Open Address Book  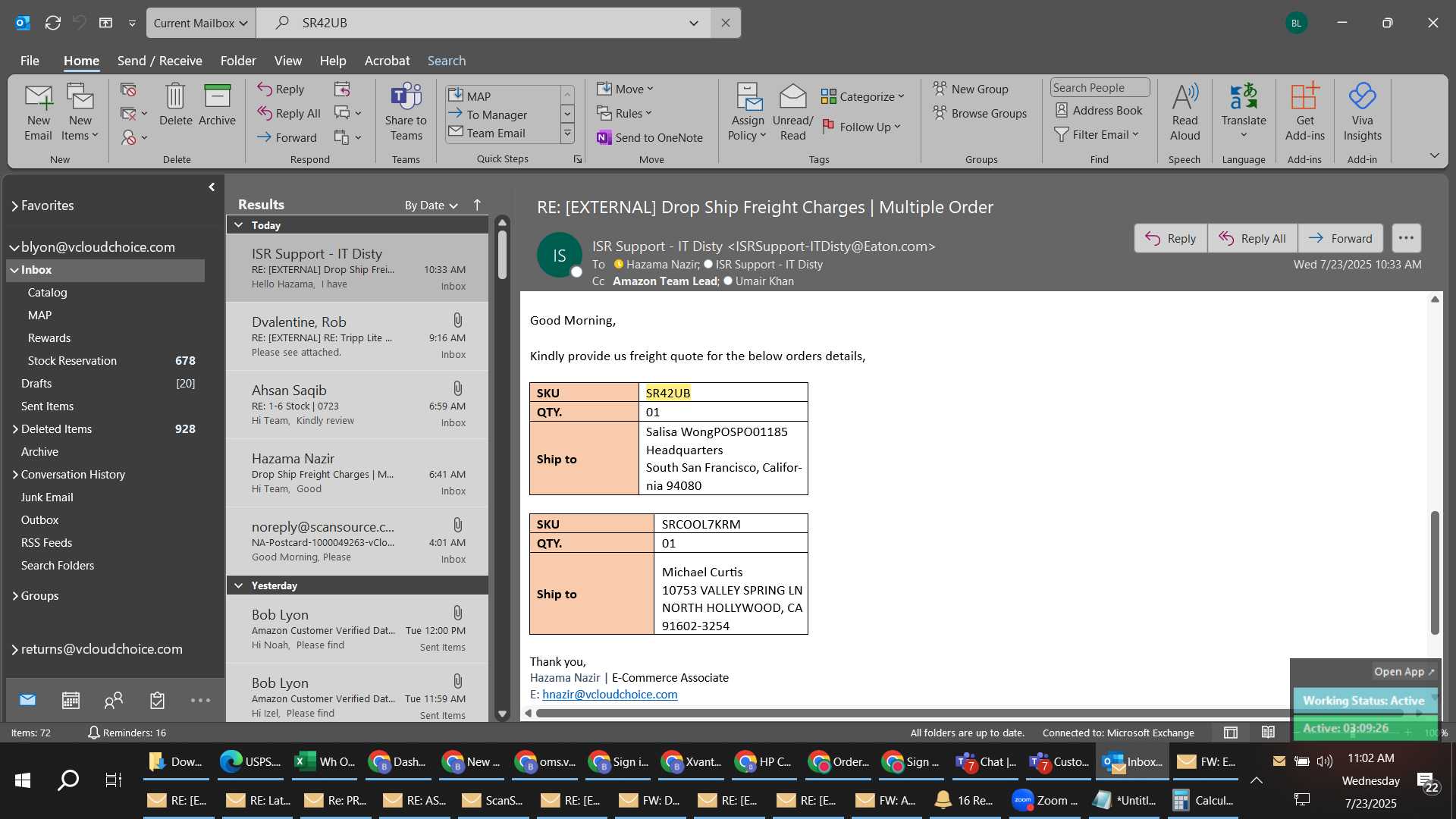coord(1099,111)
